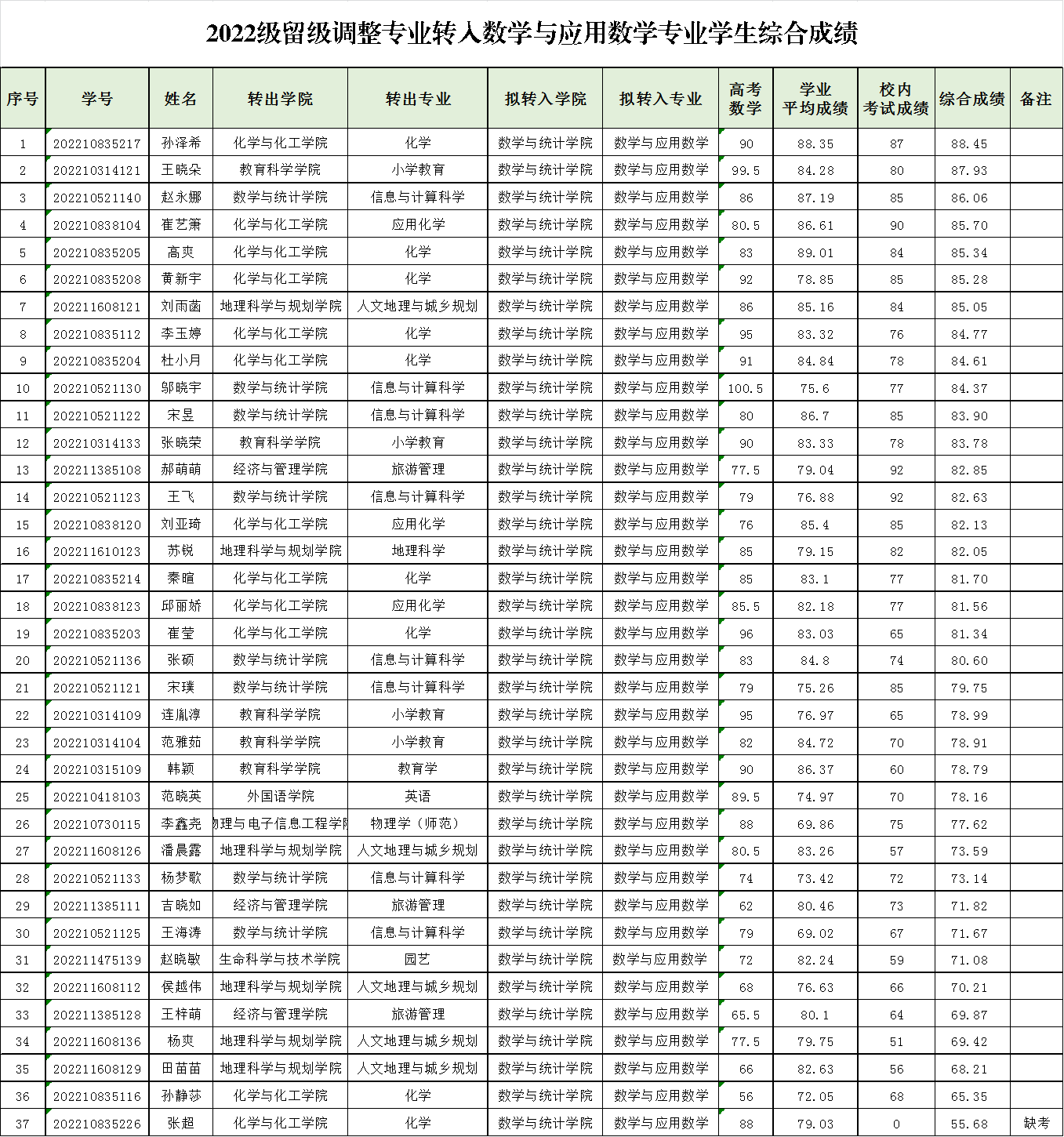Select first data cell under 姓名
The height and width of the screenshot is (1137, 1064).
click(180, 142)
